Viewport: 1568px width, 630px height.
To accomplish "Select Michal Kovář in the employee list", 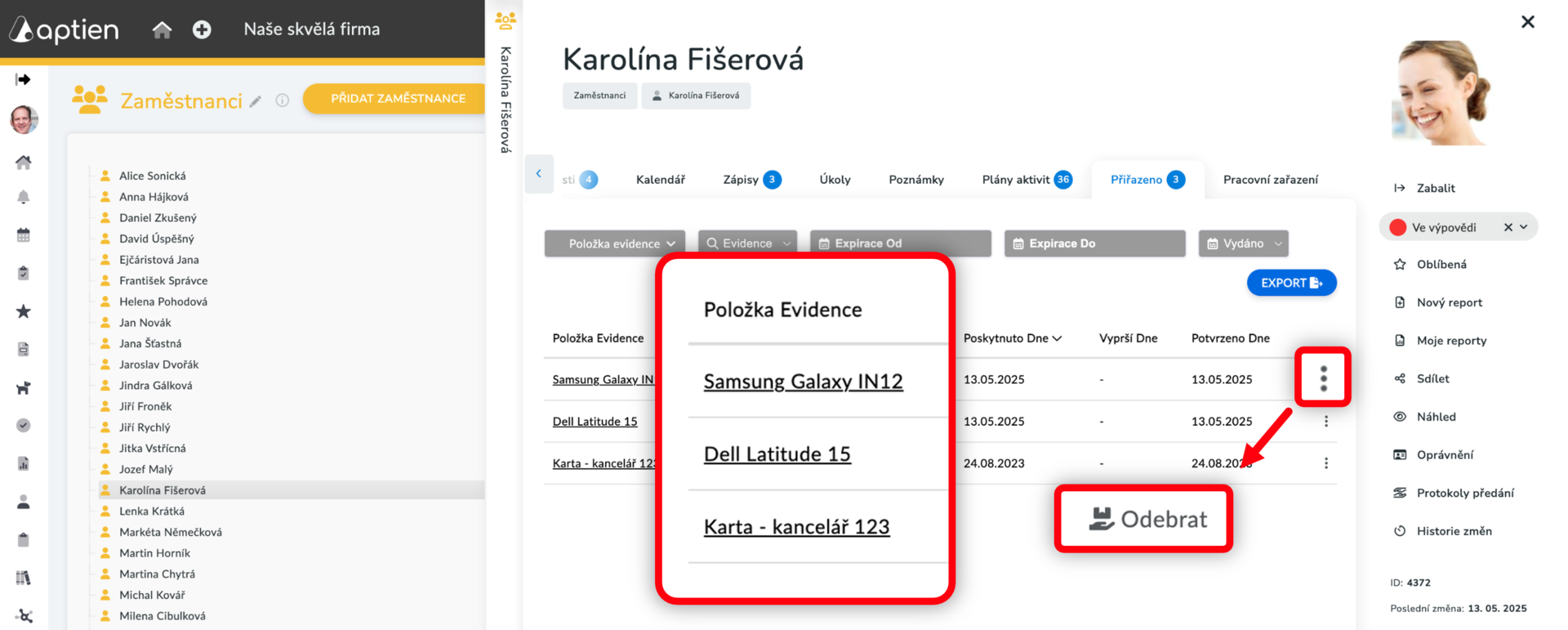I will [152, 595].
